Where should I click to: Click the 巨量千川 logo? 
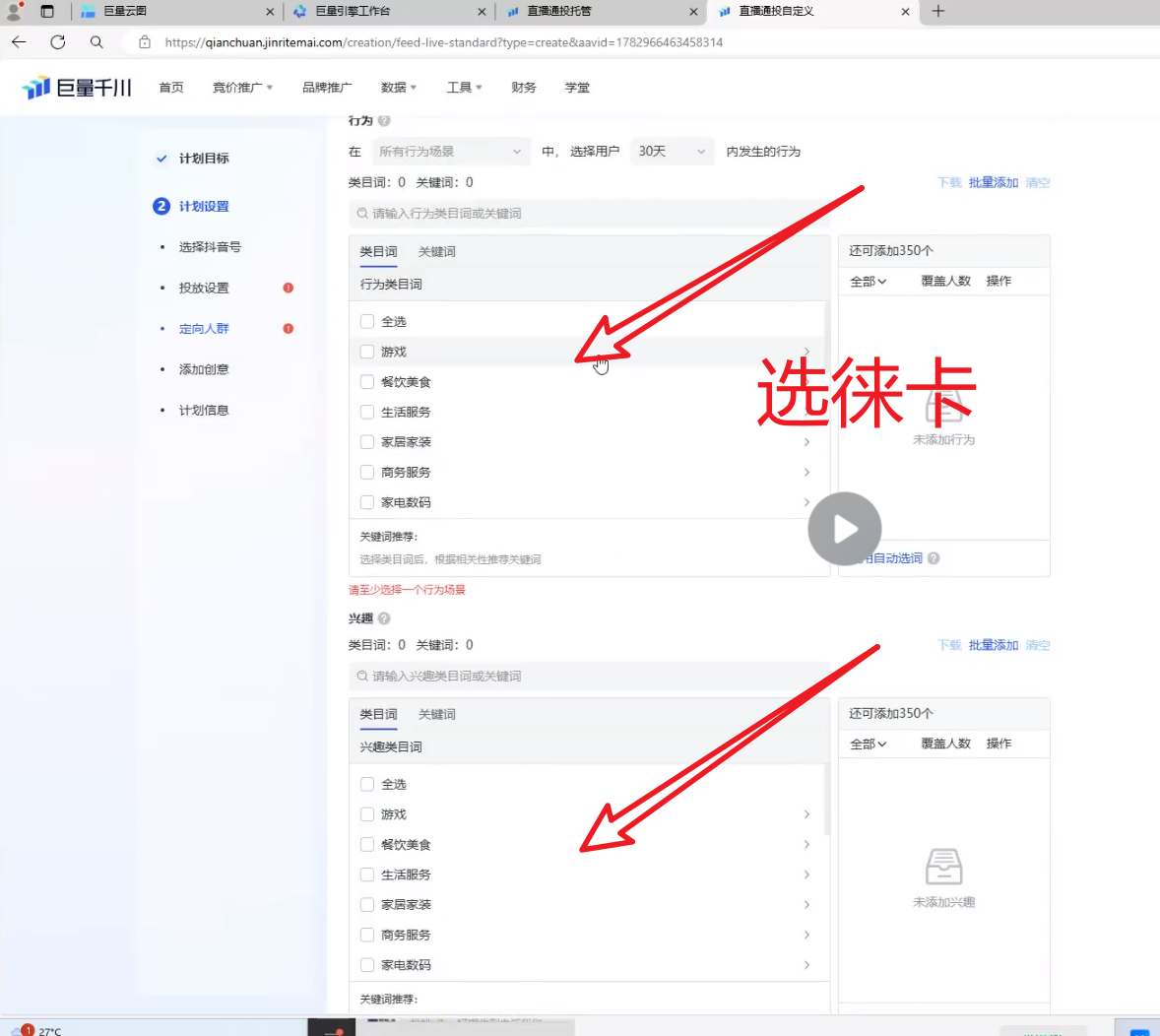click(x=77, y=88)
